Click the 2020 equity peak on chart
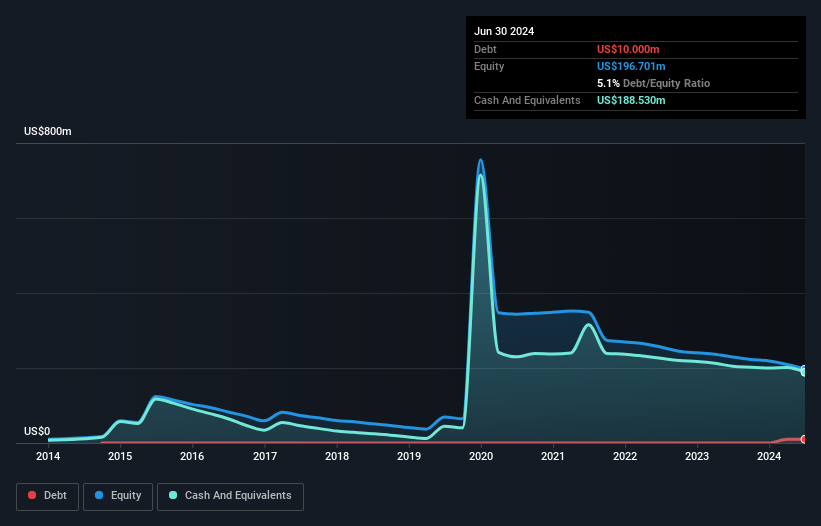821x526 pixels. point(480,160)
